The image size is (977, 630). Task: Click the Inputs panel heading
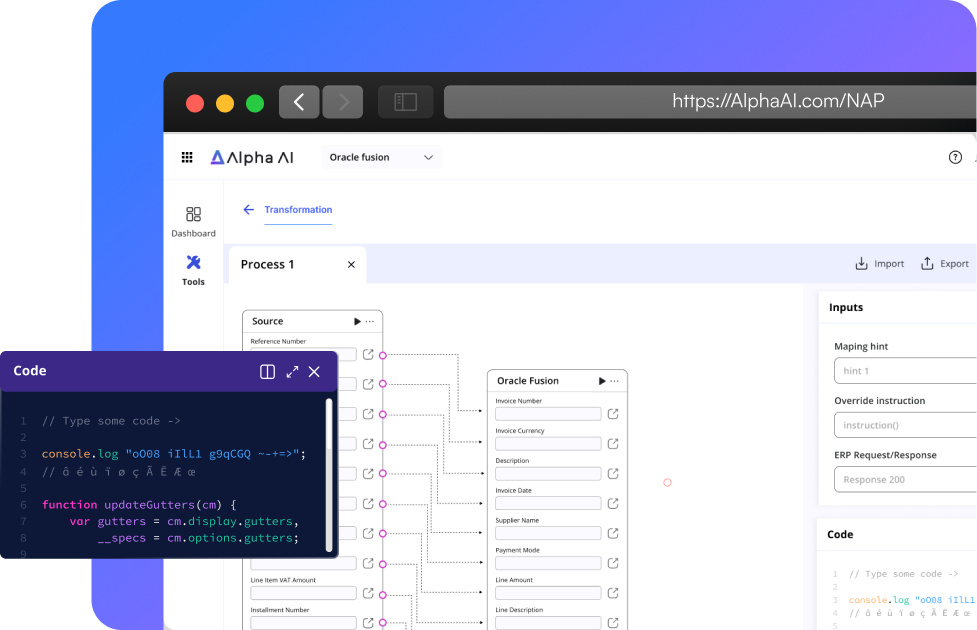846,307
